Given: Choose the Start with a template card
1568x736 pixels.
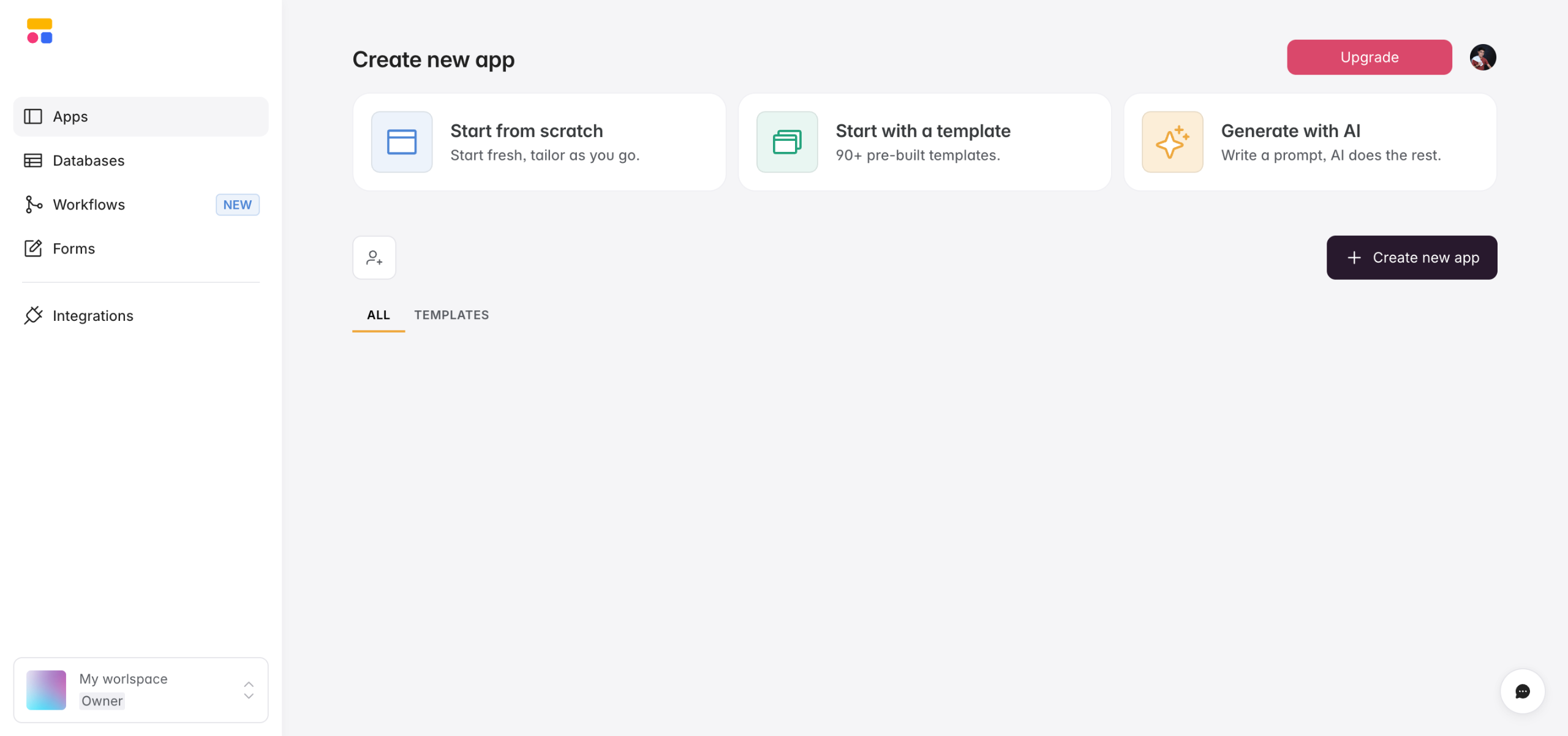Looking at the screenshot, I should tap(924, 142).
